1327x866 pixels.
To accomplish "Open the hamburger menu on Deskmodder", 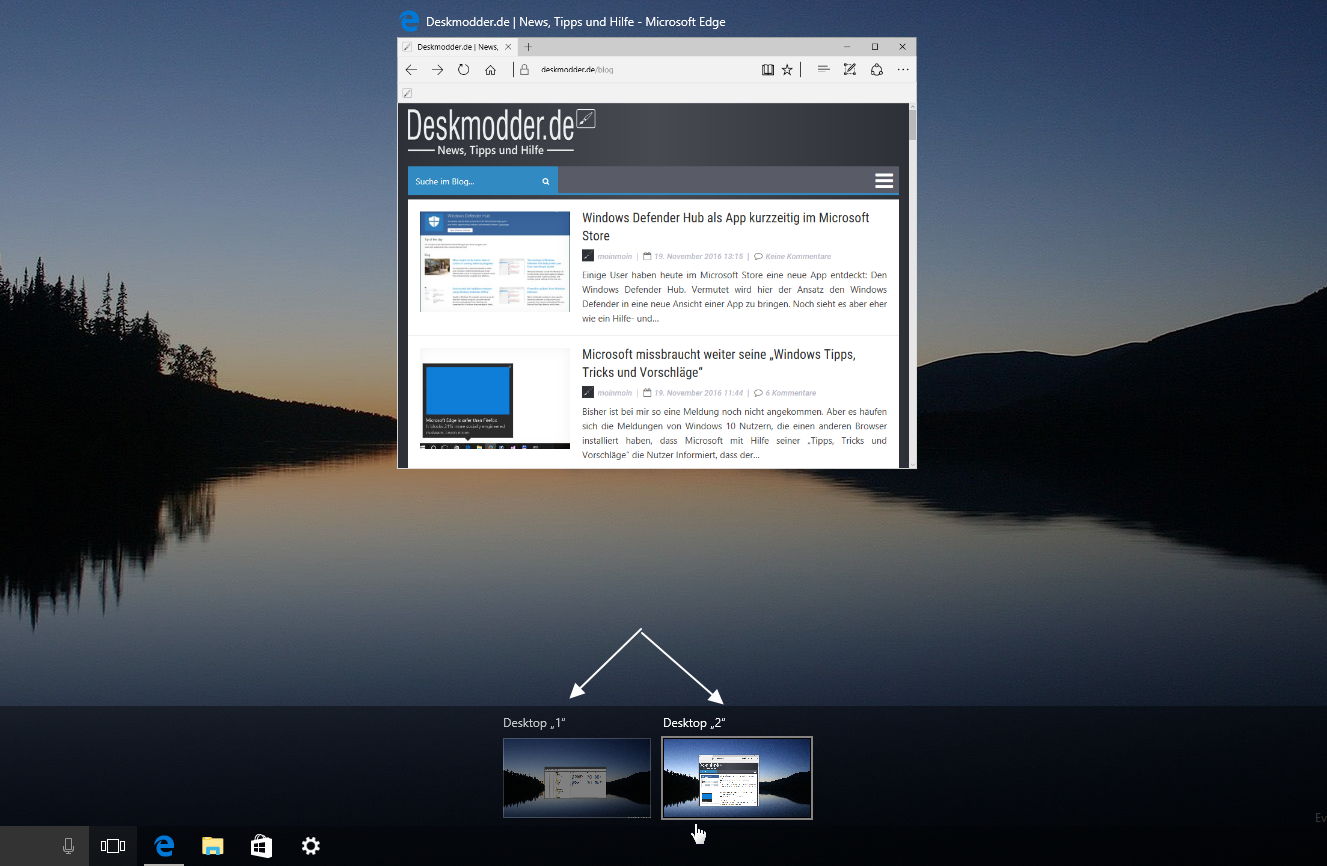I will tap(884, 181).
